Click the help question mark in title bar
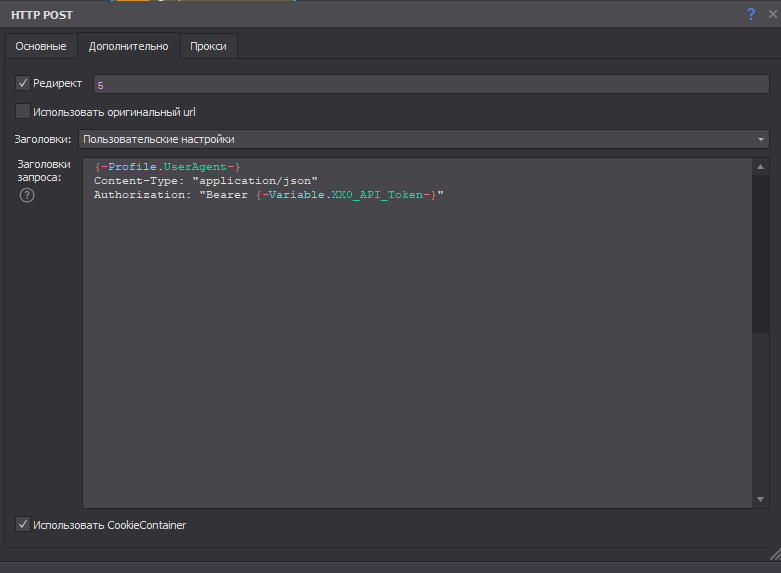This screenshot has width=781, height=573. (x=751, y=15)
